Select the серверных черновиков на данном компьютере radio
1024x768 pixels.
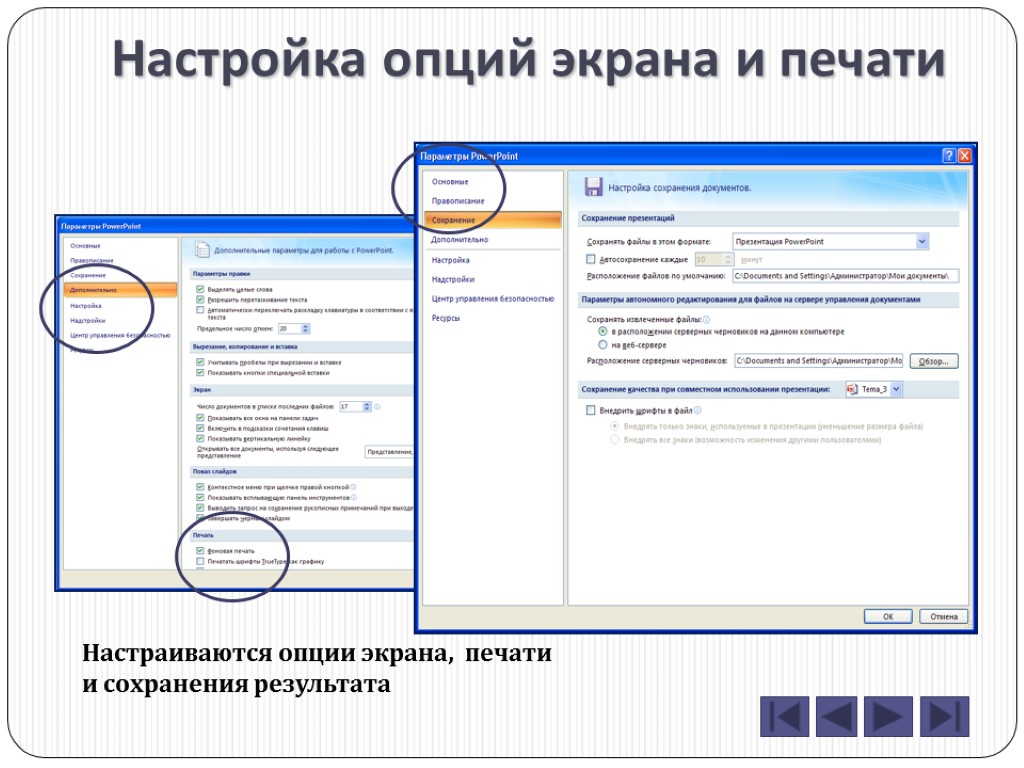coord(603,331)
